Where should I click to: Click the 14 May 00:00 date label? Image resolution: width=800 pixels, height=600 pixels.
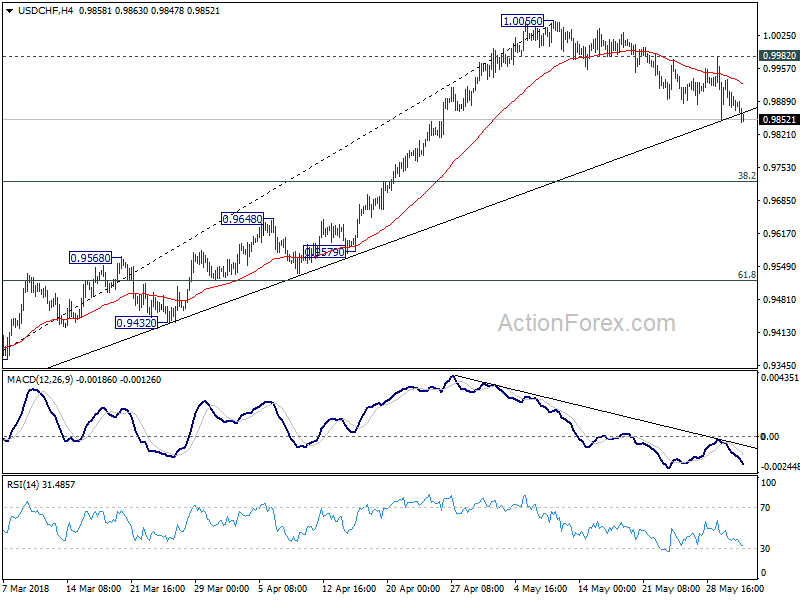pos(607,588)
